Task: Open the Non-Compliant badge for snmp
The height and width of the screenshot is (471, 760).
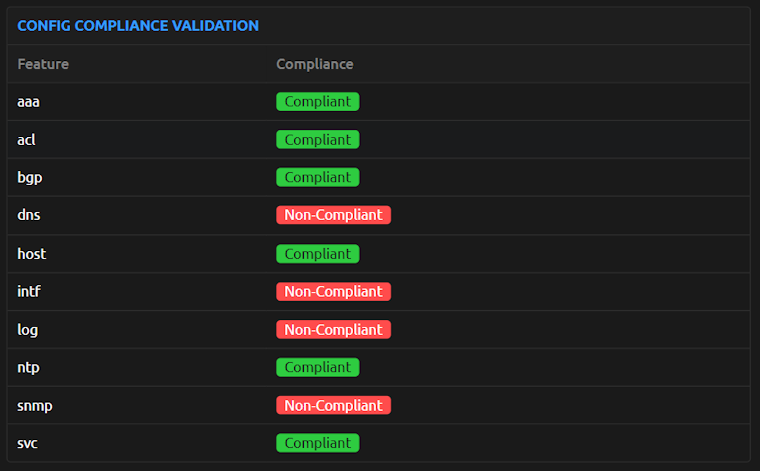Action: tap(333, 405)
